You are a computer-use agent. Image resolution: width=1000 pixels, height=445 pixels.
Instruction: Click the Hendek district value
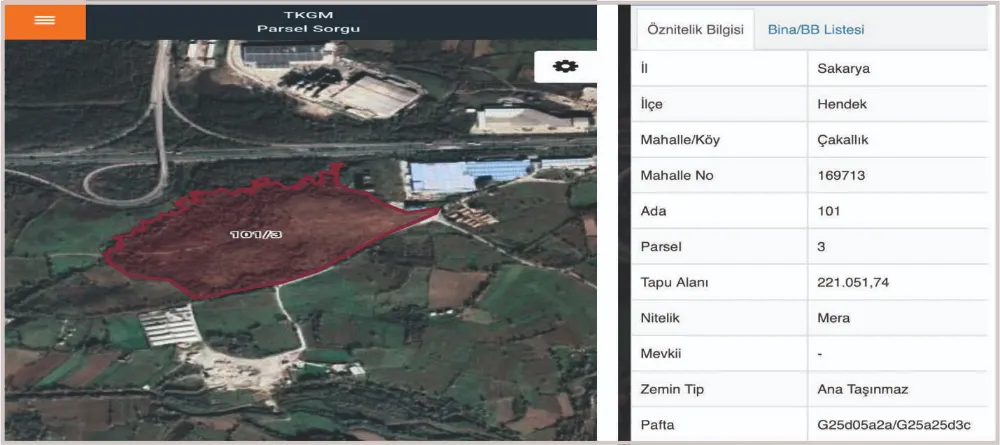pos(840,105)
